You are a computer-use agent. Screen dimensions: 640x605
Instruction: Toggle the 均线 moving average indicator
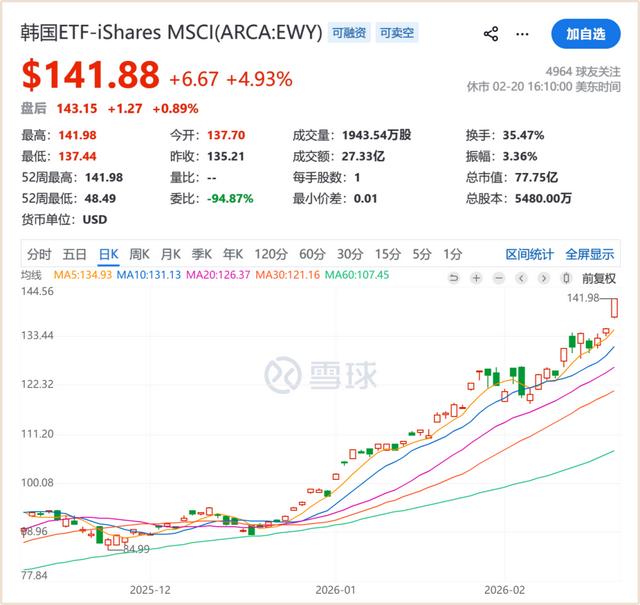tap(32, 275)
